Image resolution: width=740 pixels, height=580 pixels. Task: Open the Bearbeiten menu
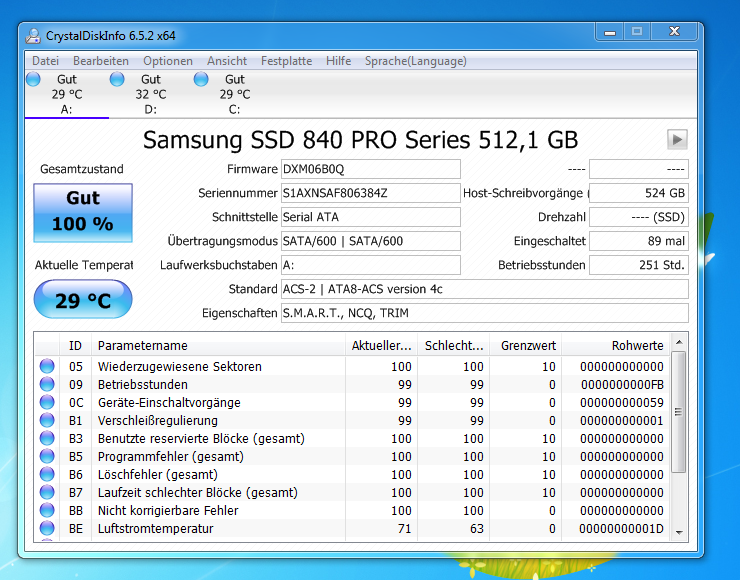point(101,61)
